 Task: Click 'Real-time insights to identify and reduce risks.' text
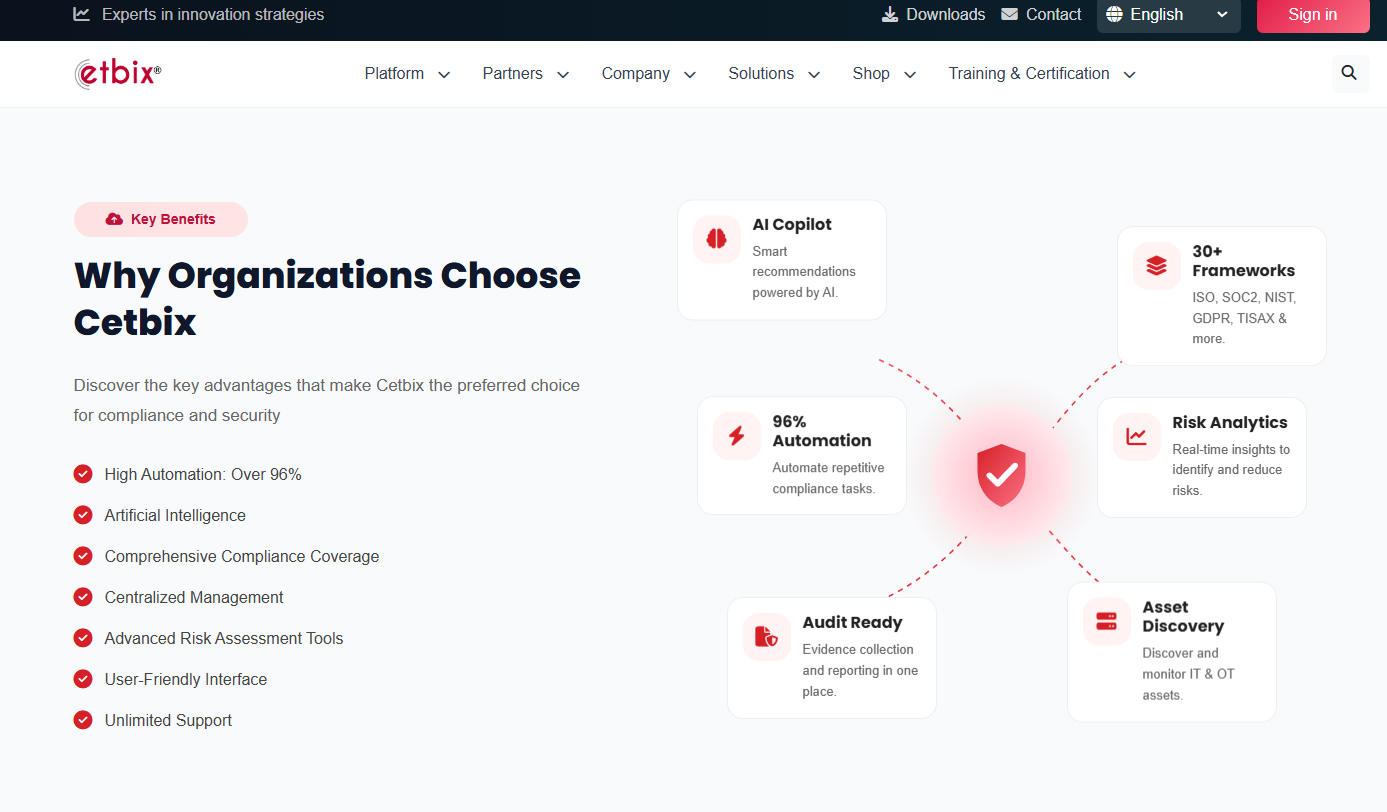pyautogui.click(x=1231, y=470)
